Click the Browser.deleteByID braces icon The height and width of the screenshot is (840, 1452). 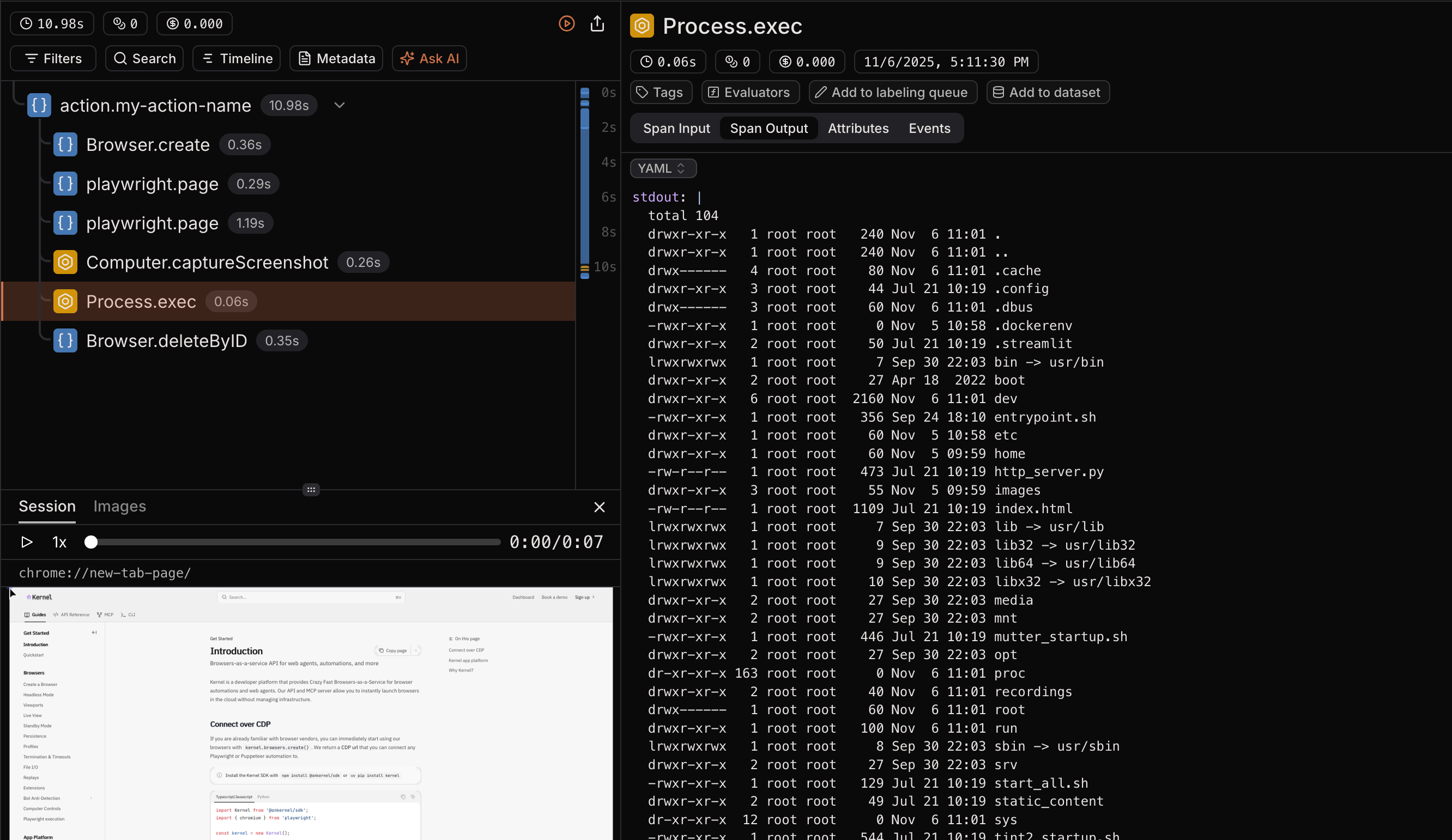pos(66,341)
